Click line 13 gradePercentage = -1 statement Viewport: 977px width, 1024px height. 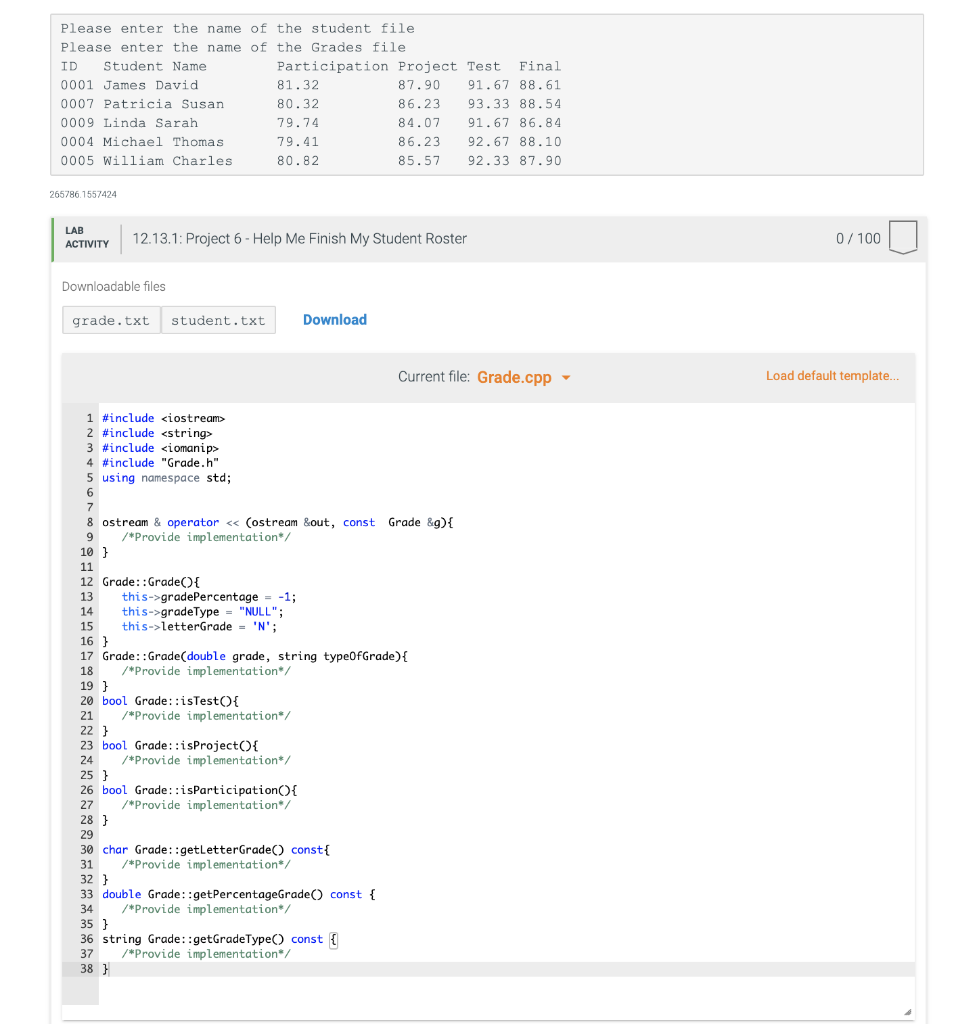[209, 596]
